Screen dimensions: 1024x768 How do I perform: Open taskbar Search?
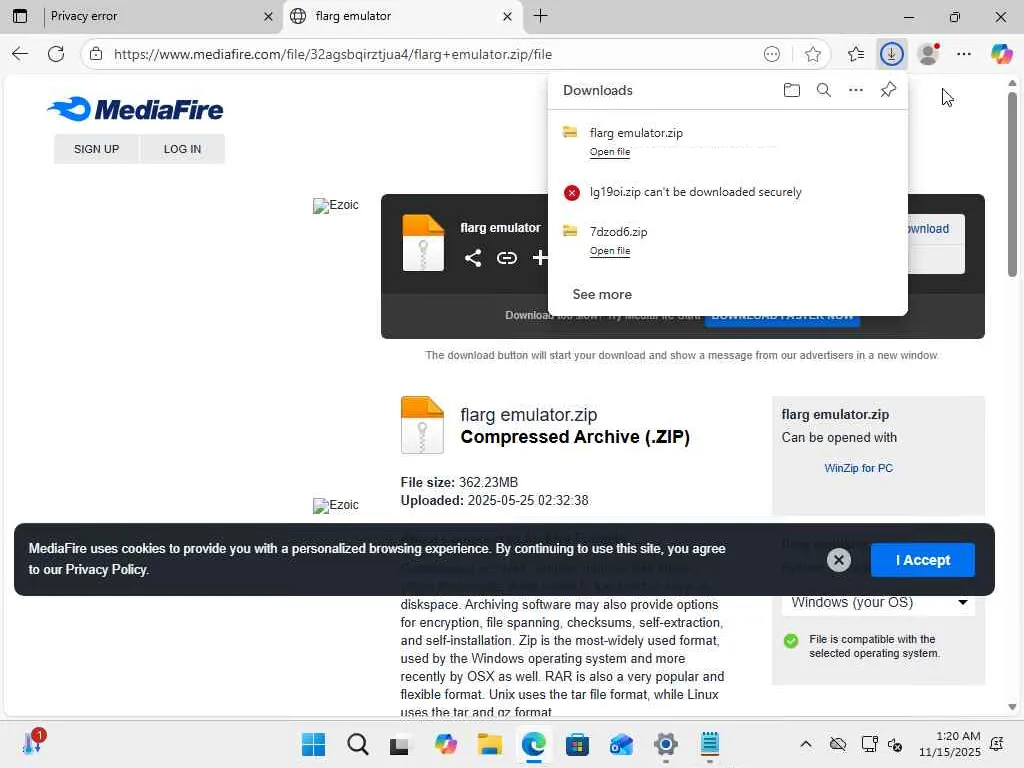click(358, 744)
